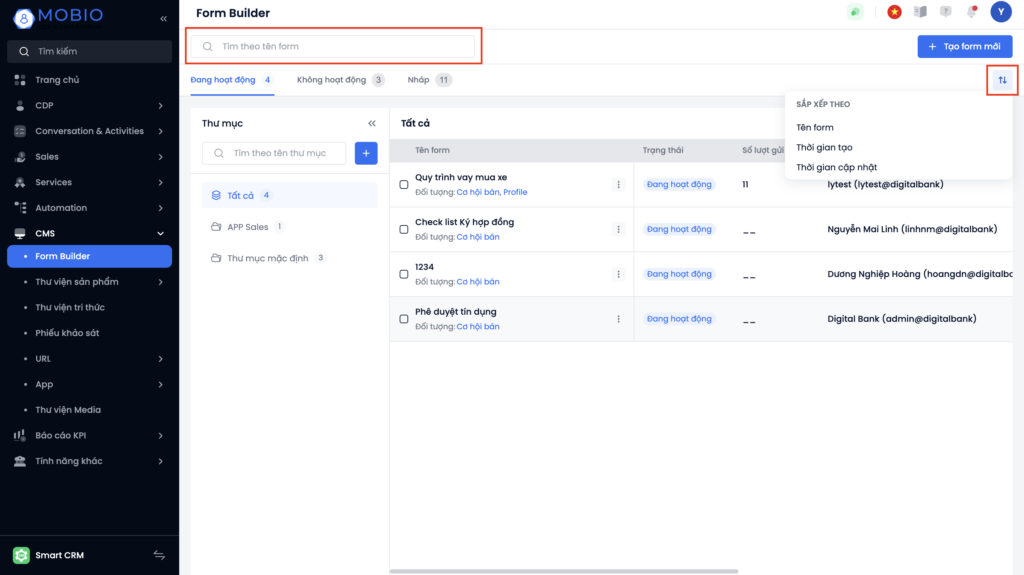Click the Smart CRM switch arrows icon

click(158, 555)
